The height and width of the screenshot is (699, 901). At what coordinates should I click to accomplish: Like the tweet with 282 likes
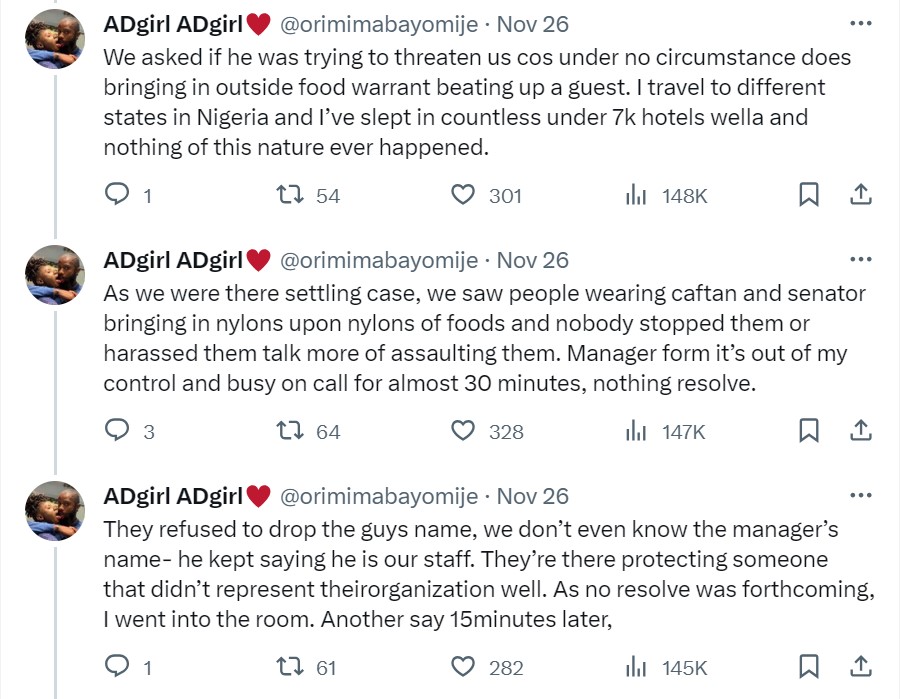[463, 667]
